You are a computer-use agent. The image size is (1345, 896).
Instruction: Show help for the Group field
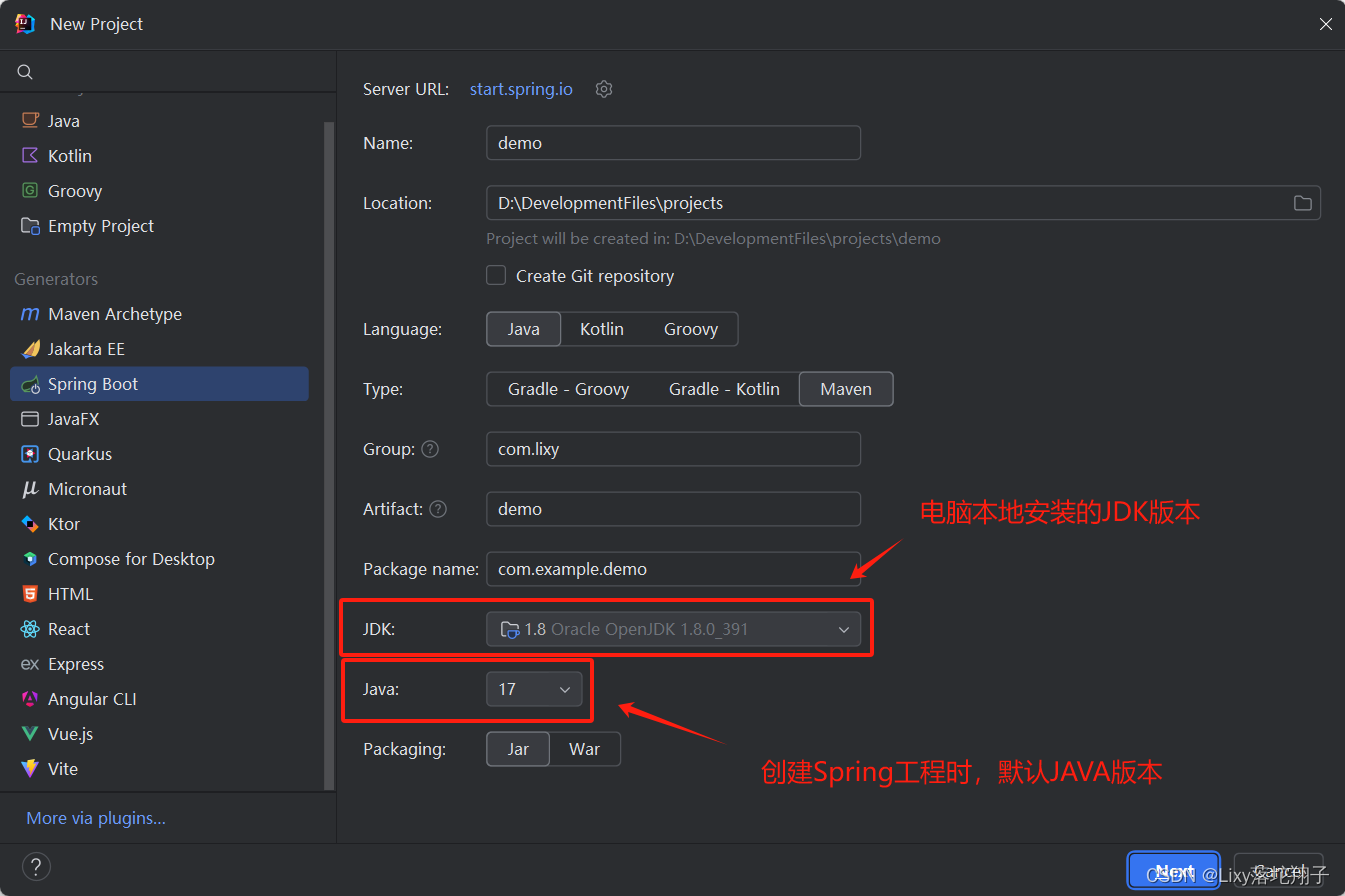coord(430,449)
